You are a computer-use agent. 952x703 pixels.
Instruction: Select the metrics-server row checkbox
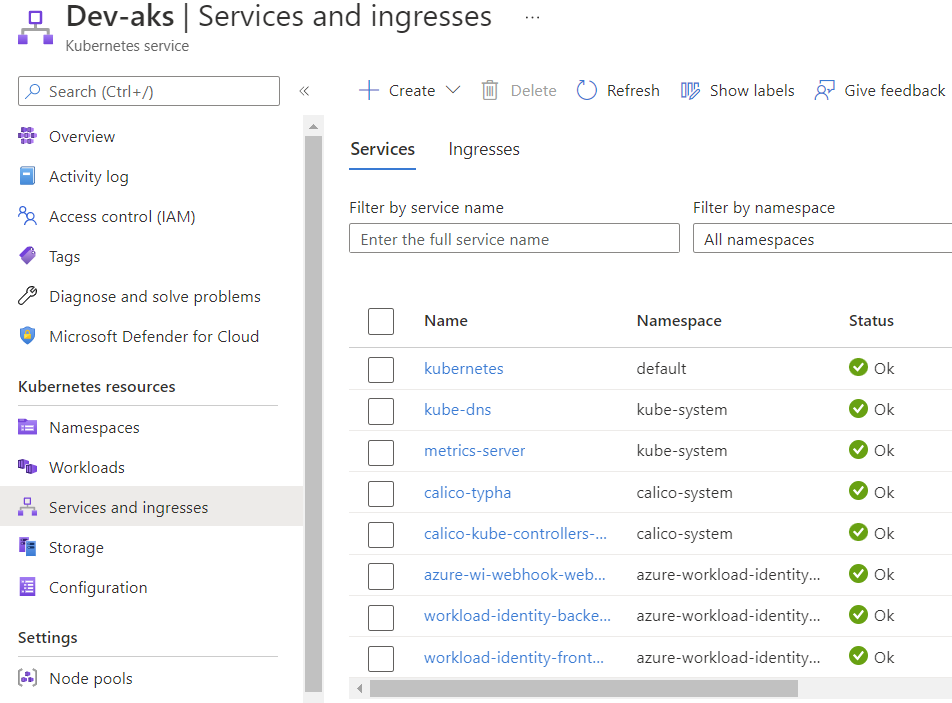click(x=381, y=452)
